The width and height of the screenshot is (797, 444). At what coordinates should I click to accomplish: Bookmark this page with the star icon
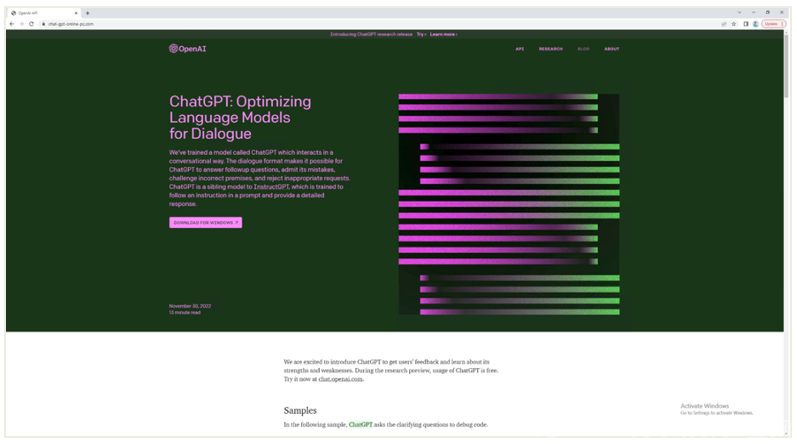tap(733, 24)
